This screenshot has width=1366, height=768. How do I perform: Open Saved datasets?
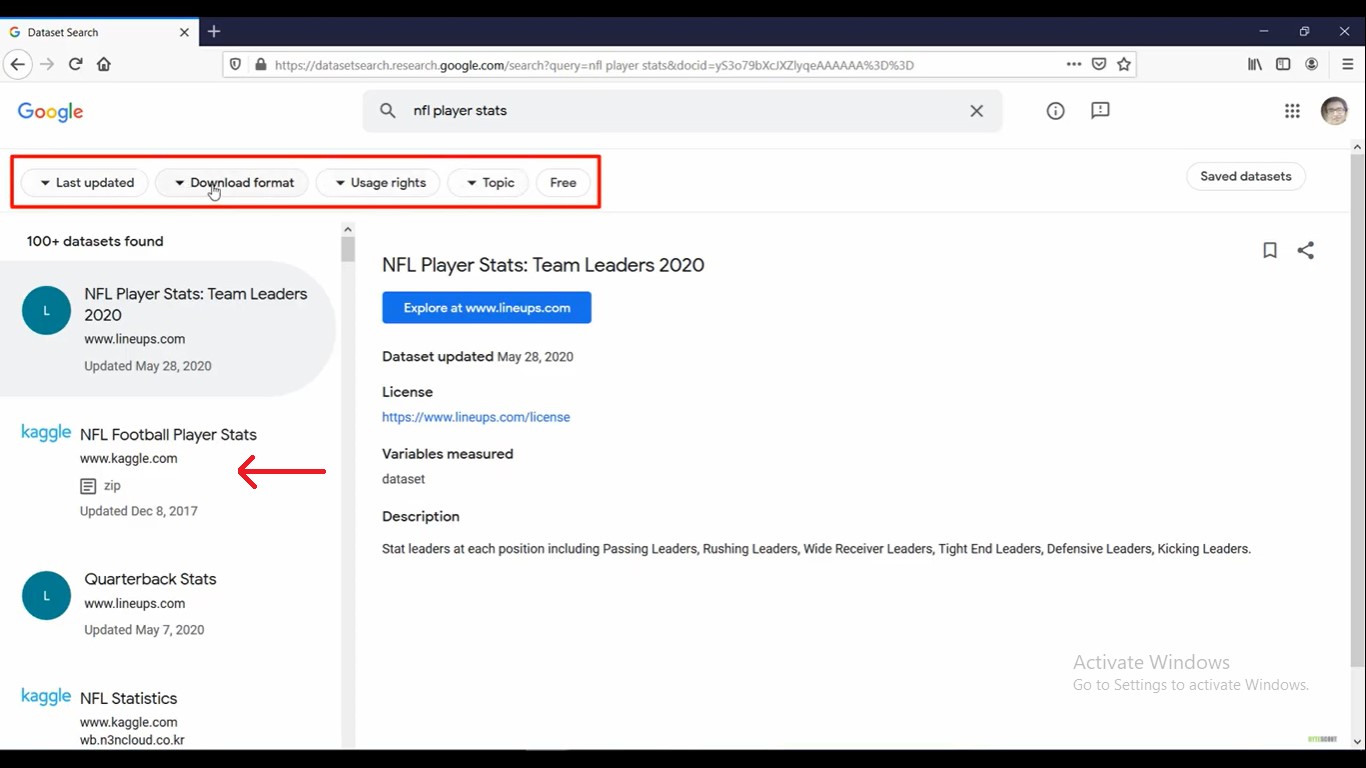[x=1246, y=176]
